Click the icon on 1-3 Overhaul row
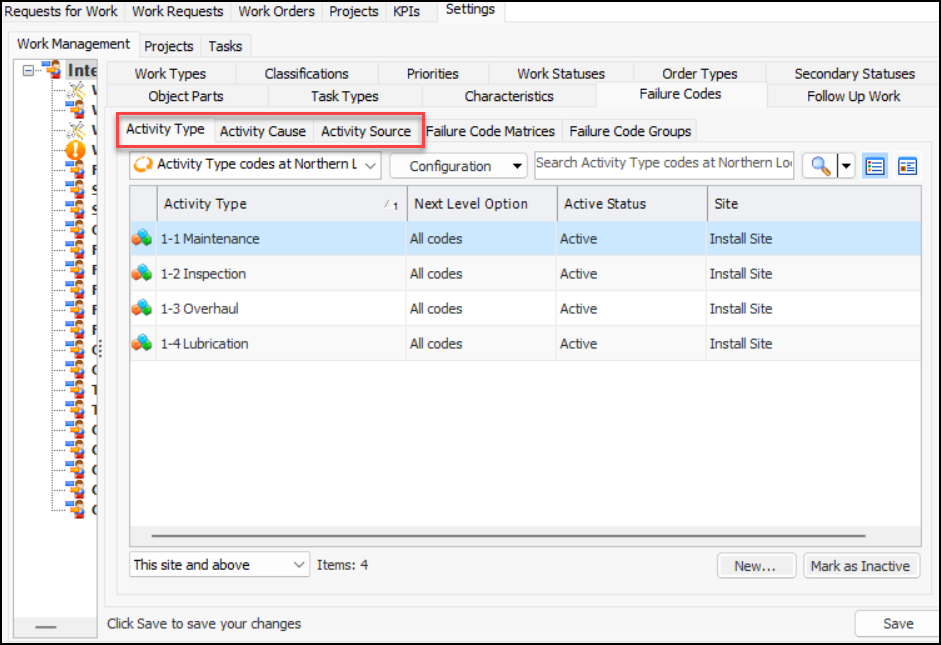 click(x=142, y=308)
